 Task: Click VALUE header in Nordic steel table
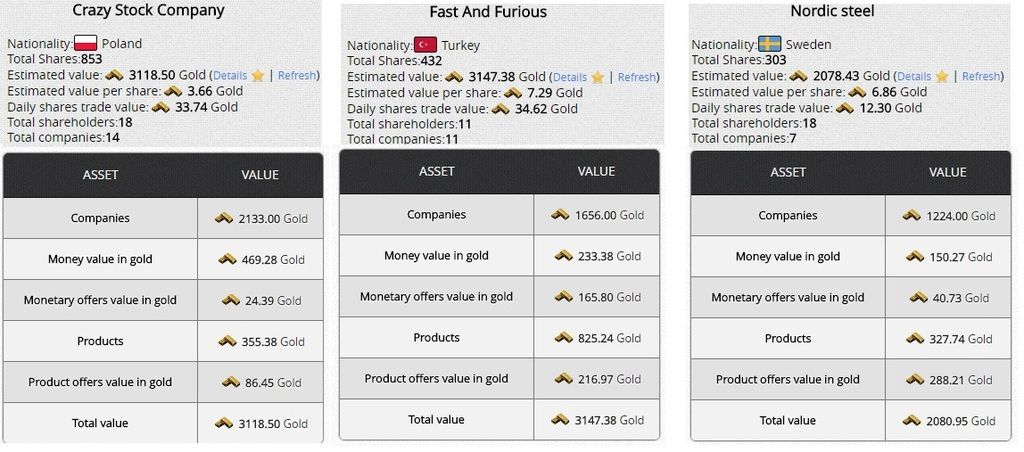coord(948,172)
